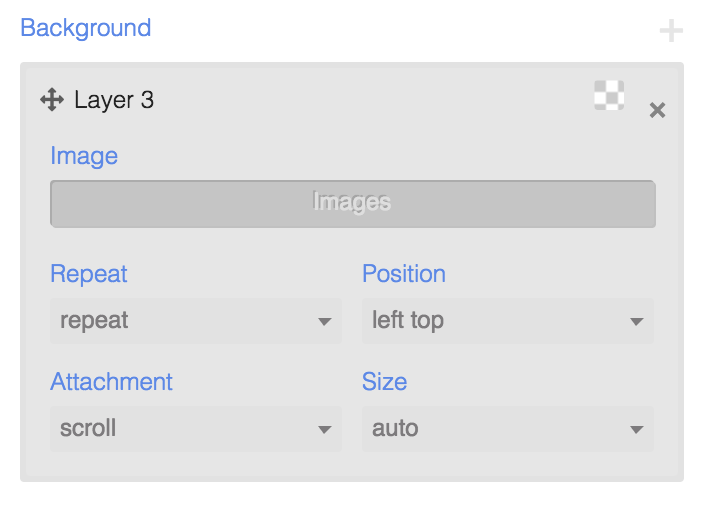Click the move handle icon beside Layer 3
This screenshot has height=510, width=704.
click(52, 100)
